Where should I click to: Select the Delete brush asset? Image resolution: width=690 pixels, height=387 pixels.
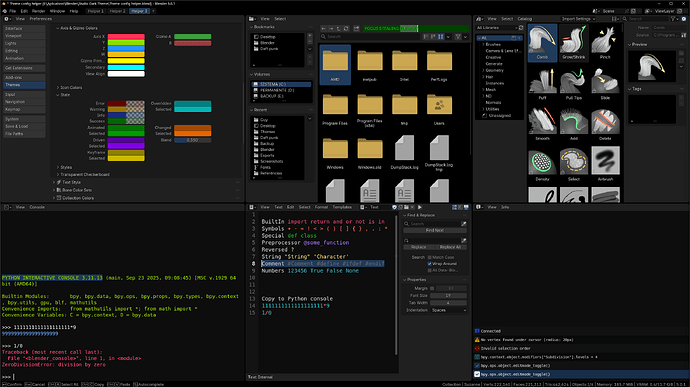click(x=605, y=124)
